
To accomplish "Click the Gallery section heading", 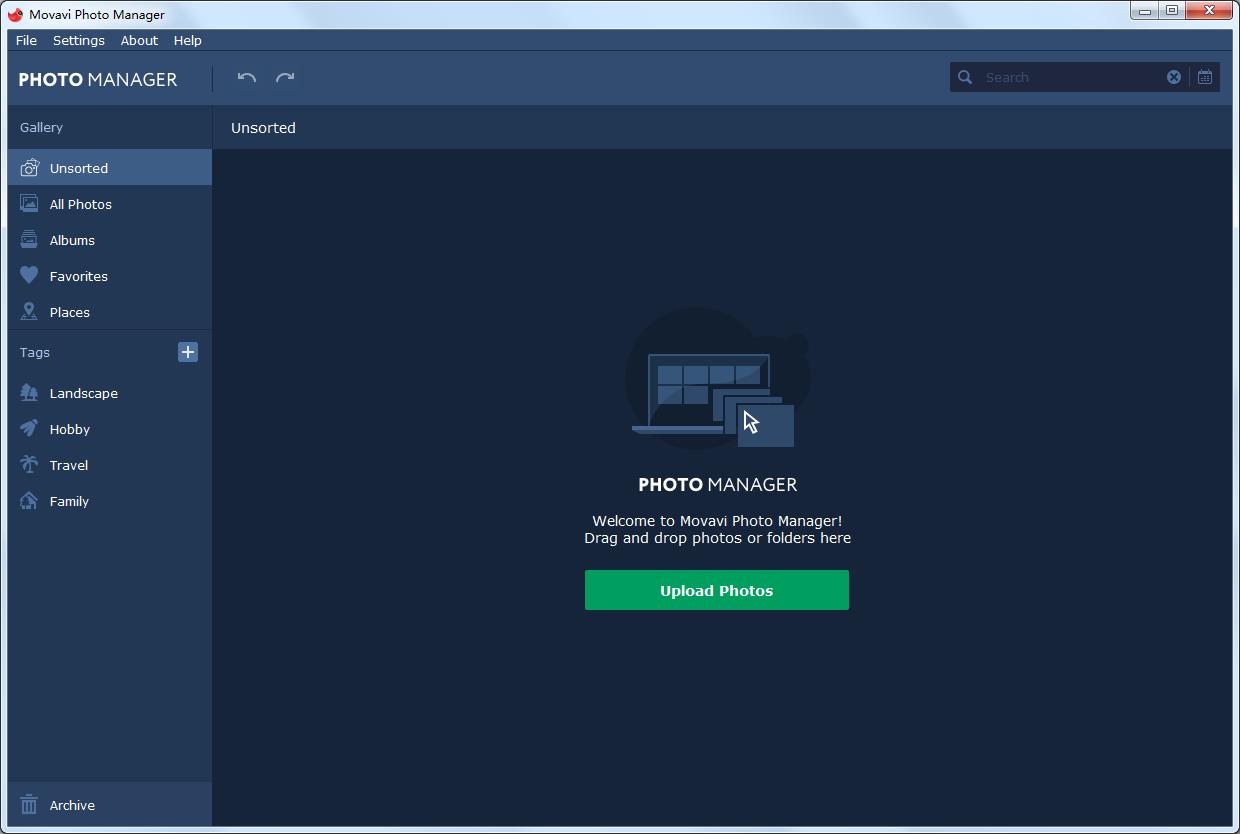I will pos(41,127).
